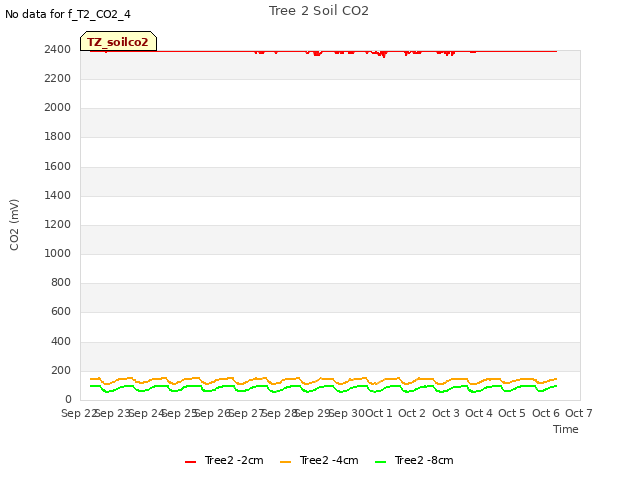640x480 pixels.
Task: Click the chart title Tree 2 Soil CO2
Action: (x=319, y=11)
